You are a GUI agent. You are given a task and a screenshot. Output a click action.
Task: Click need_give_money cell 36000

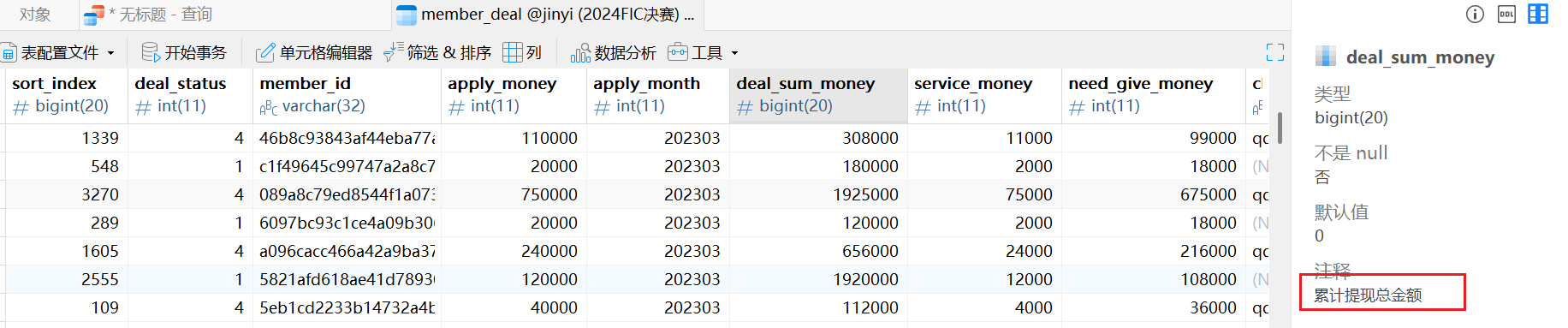pos(1153,307)
